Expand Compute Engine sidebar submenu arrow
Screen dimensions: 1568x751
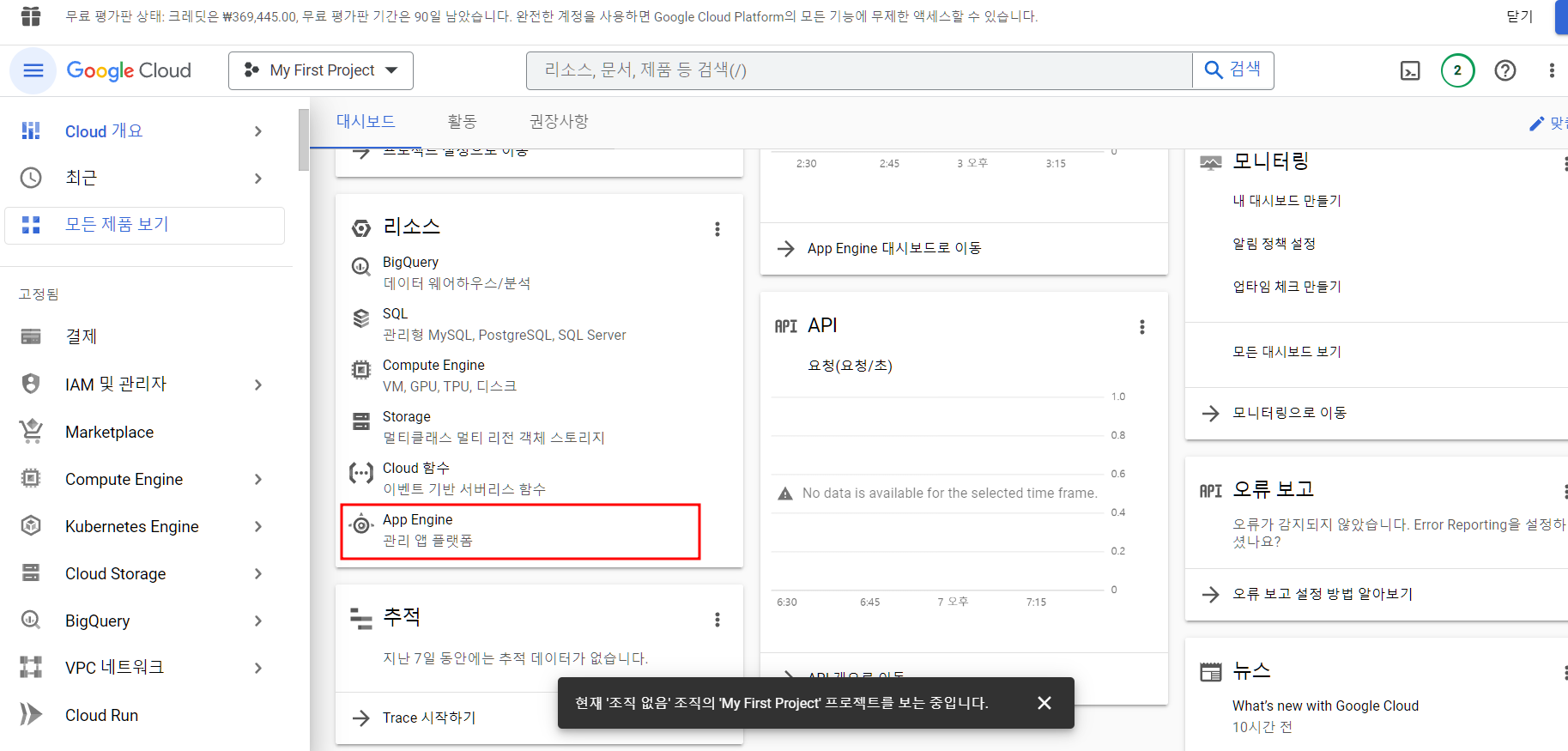(258, 479)
